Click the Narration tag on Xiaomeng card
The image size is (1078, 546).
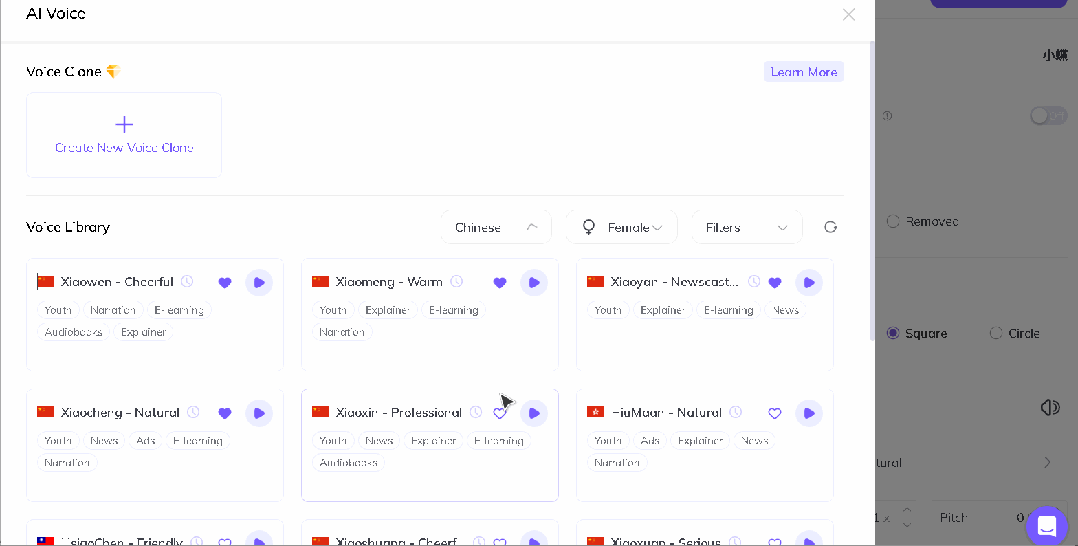(x=342, y=332)
